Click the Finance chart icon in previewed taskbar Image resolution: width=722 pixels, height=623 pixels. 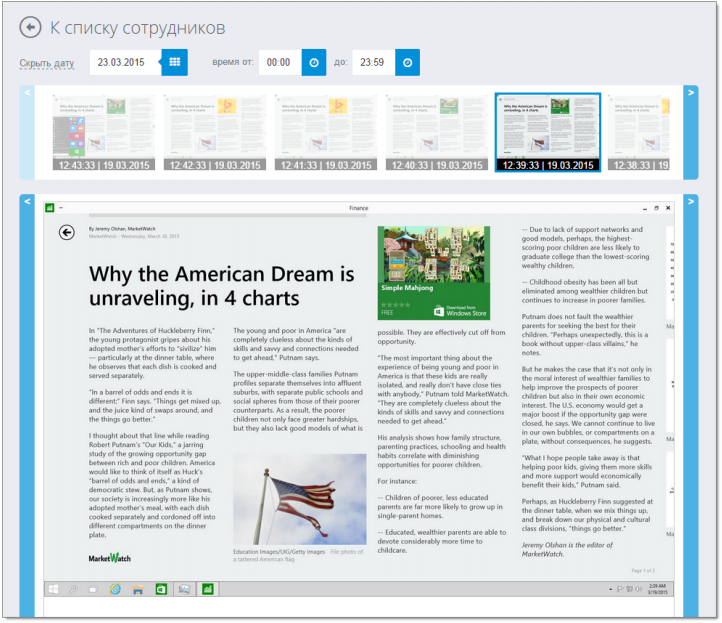(x=208, y=589)
